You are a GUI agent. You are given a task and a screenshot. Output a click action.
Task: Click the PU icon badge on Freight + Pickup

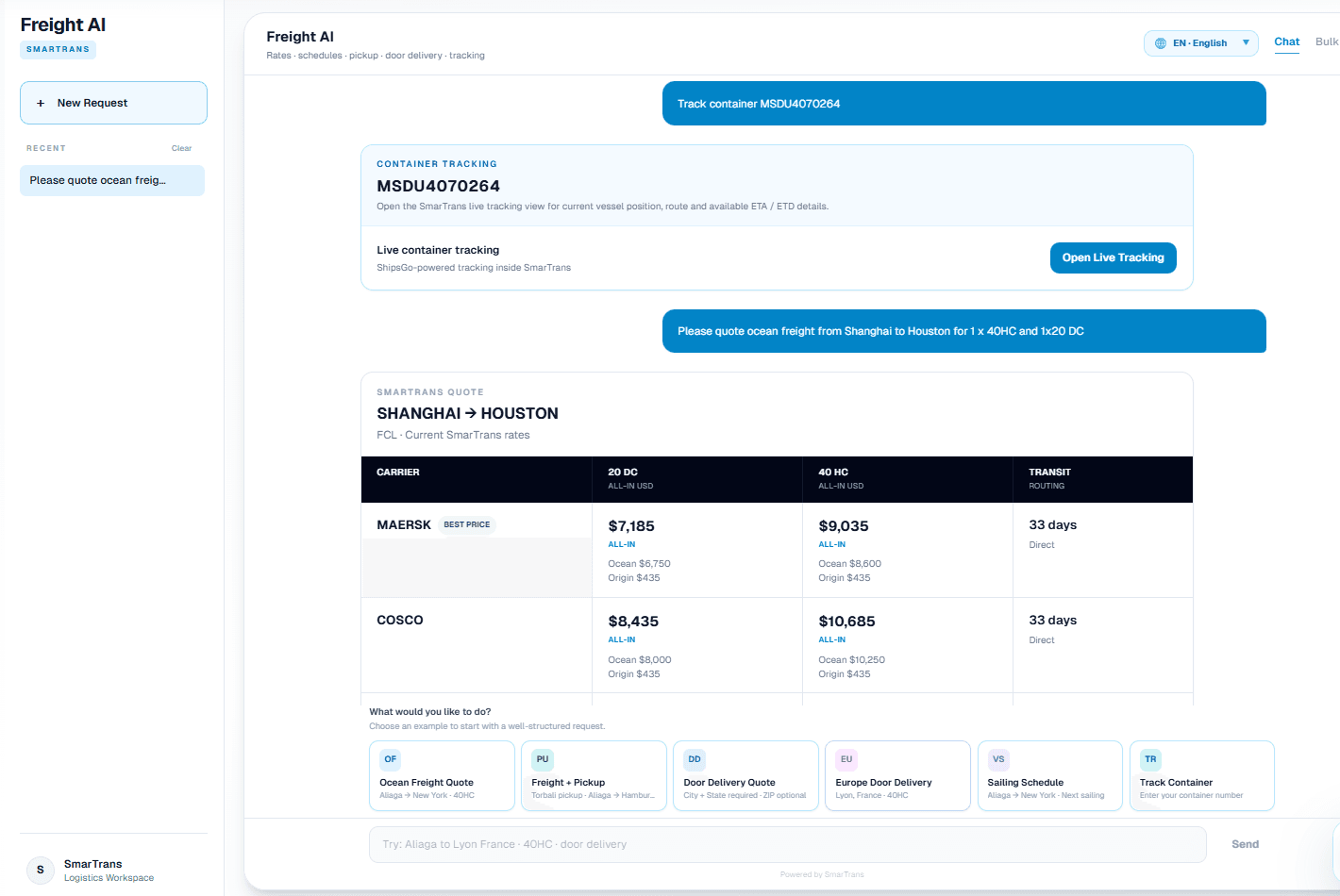coord(543,759)
